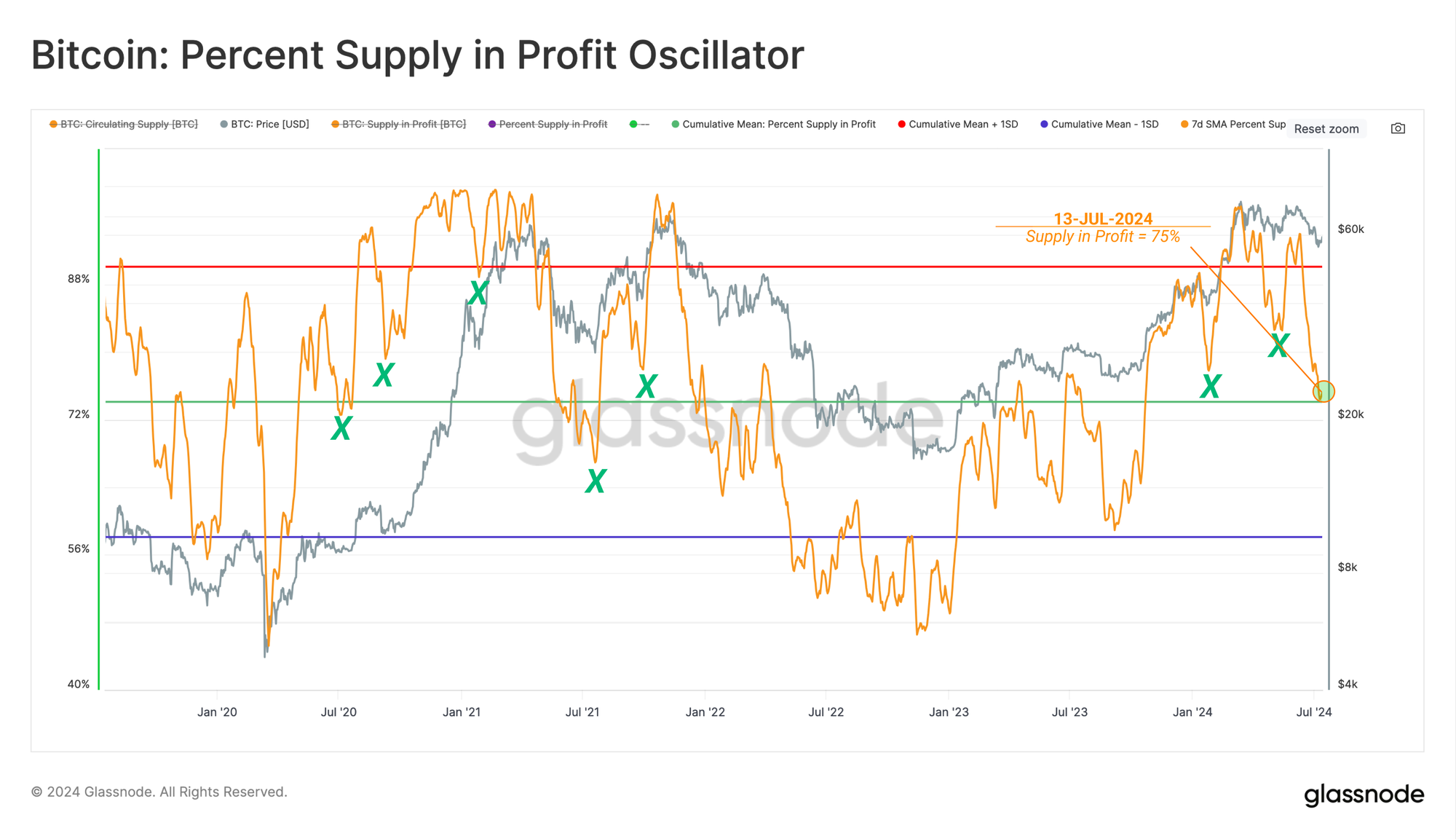Image resolution: width=1456 pixels, height=839 pixels.
Task: Hide the Cumulative Mean - 1SD series
Action: (1099, 125)
